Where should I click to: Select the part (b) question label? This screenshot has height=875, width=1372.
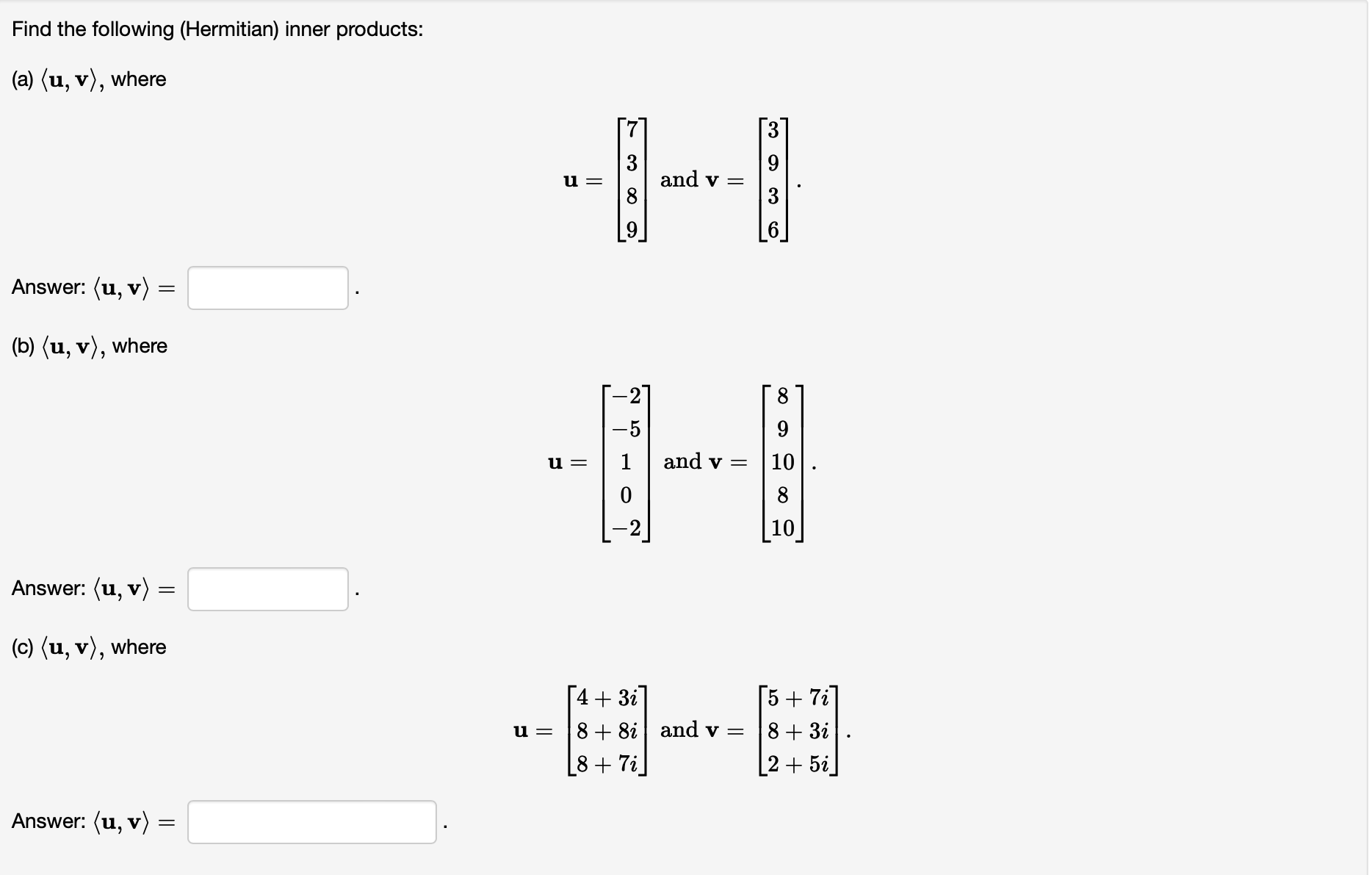pos(88,345)
